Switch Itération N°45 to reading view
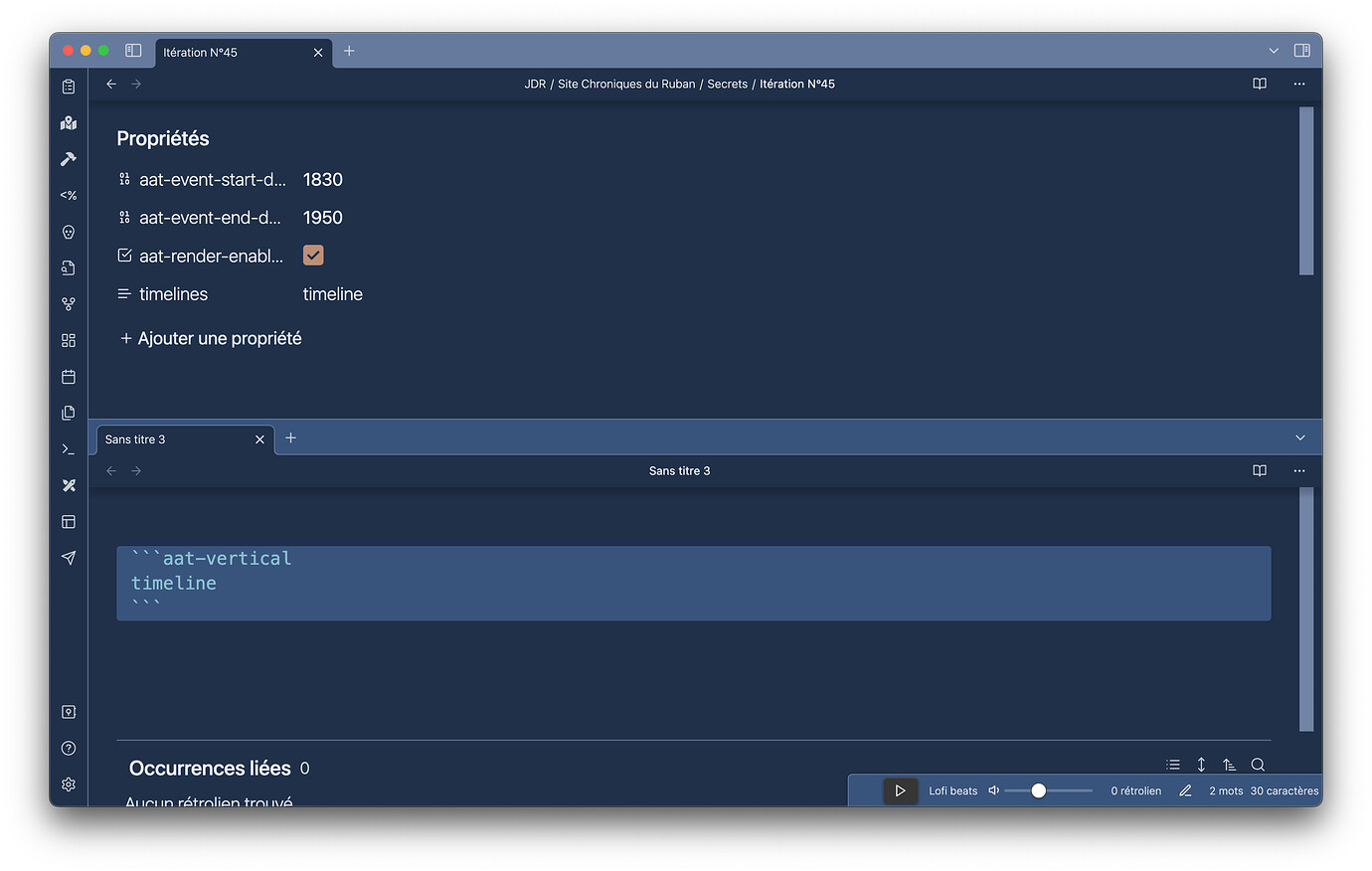The height and width of the screenshot is (871, 1372). 1260,84
